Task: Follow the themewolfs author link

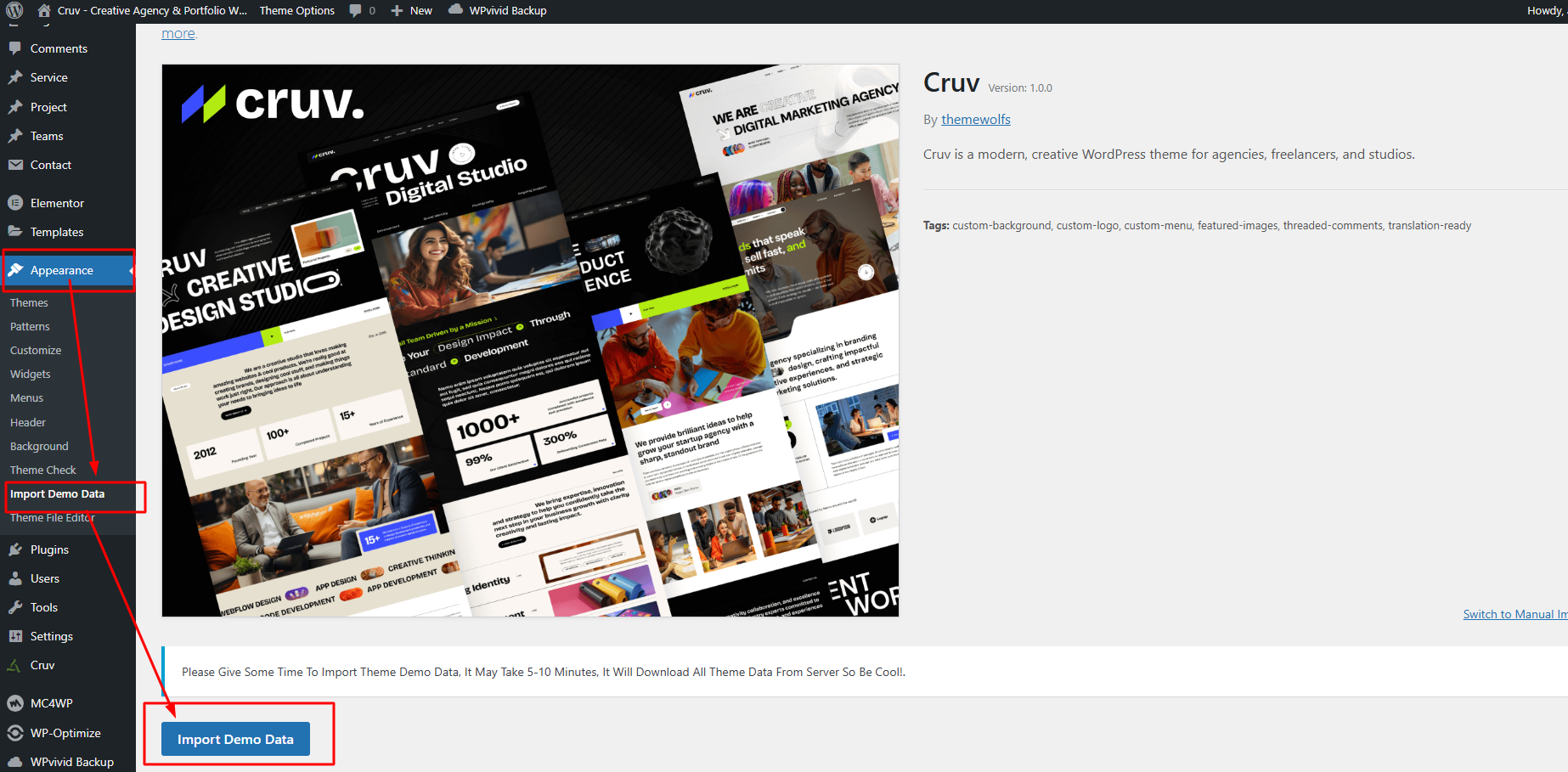Action: 975,120
